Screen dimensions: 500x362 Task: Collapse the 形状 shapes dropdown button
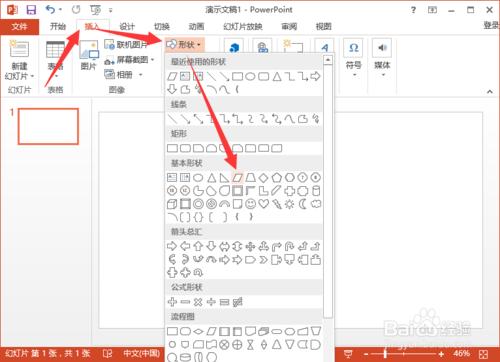[x=184, y=44]
